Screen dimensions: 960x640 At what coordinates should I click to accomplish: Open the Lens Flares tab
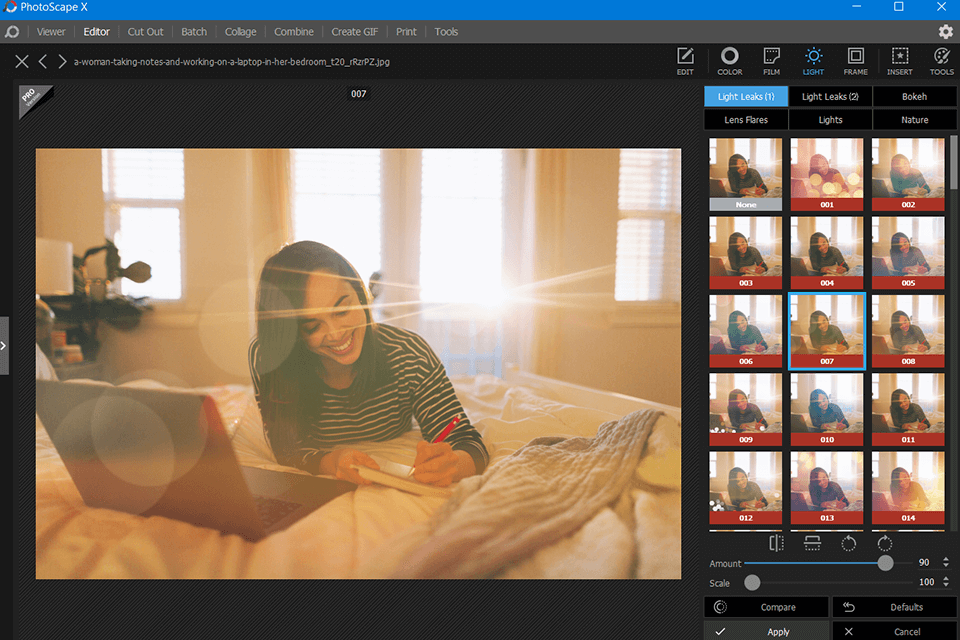[x=745, y=120]
